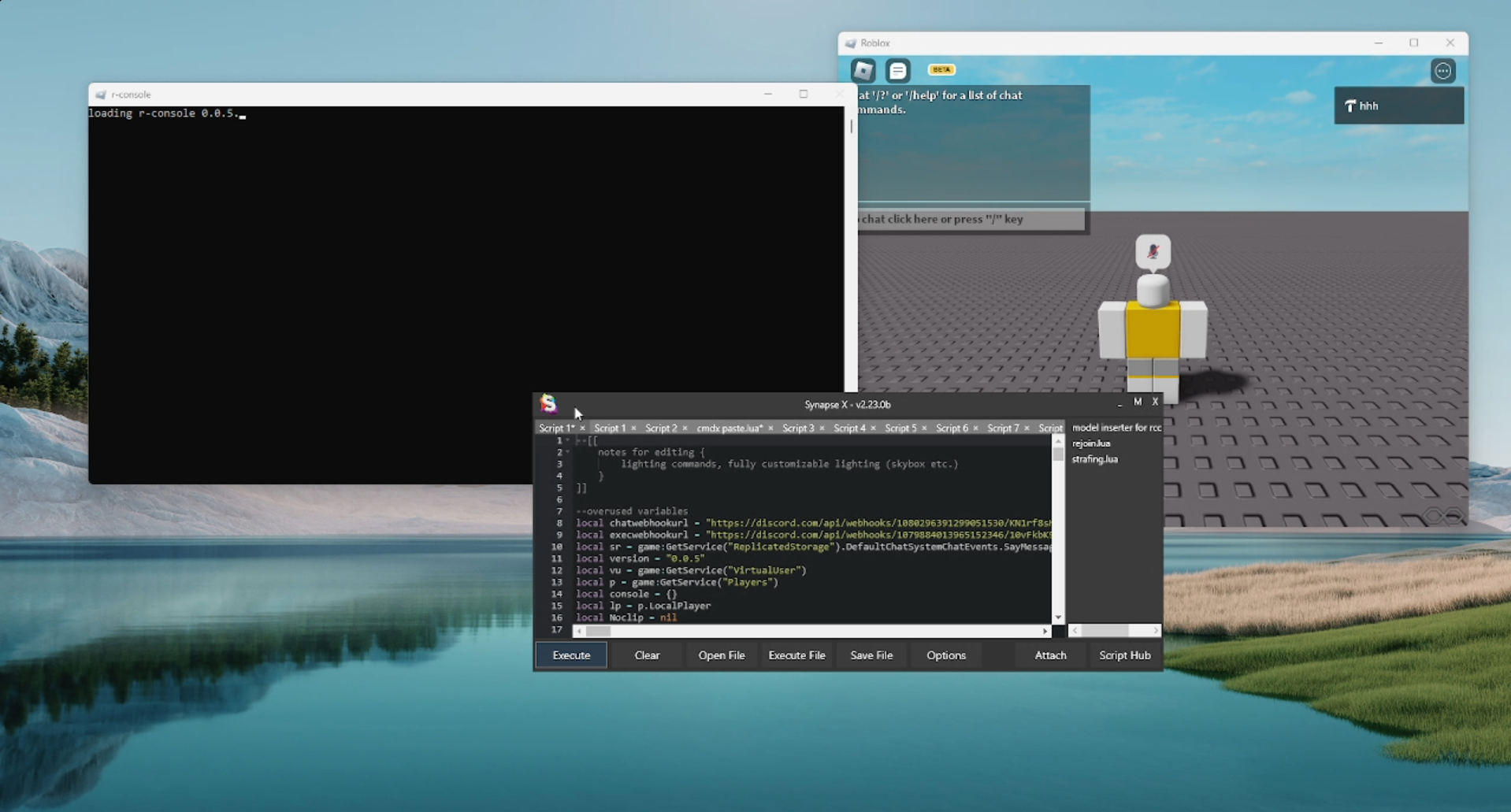Image resolution: width=1511 pixels, height=812 pixels.
Task: Click the editor horizontal scrollbar right arrow
Action: tap(1045, 631)
